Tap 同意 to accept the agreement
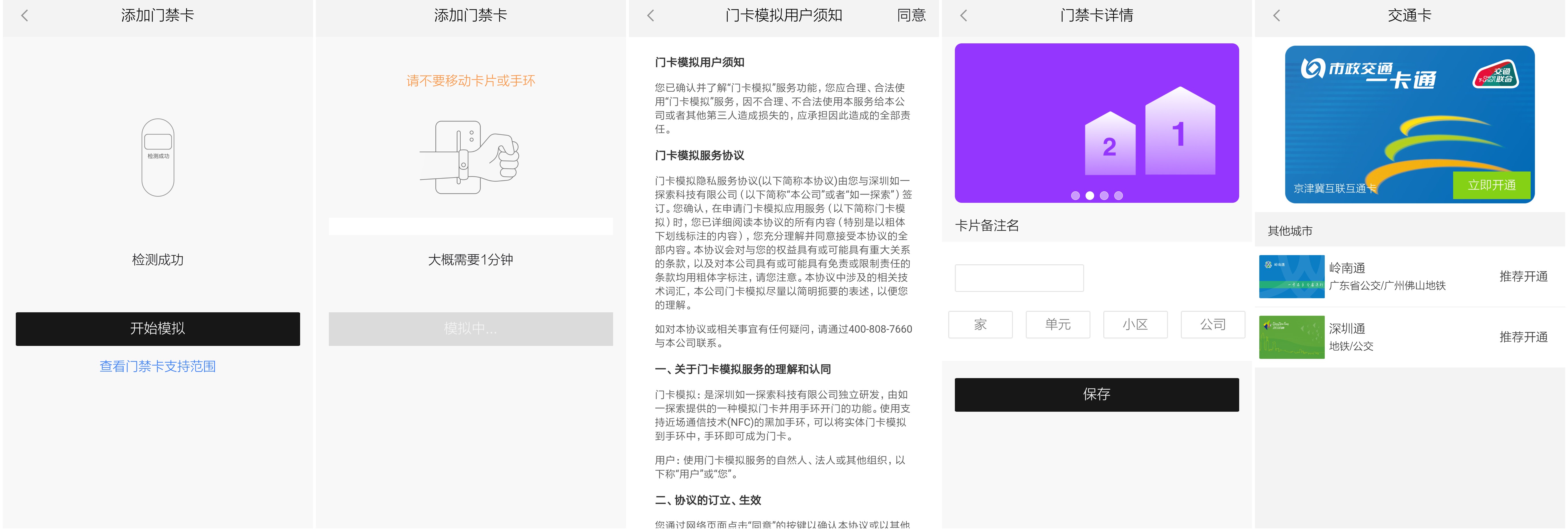Image resolution: width=1568 pixels, height=531 pixels. [x=912, y=15]
